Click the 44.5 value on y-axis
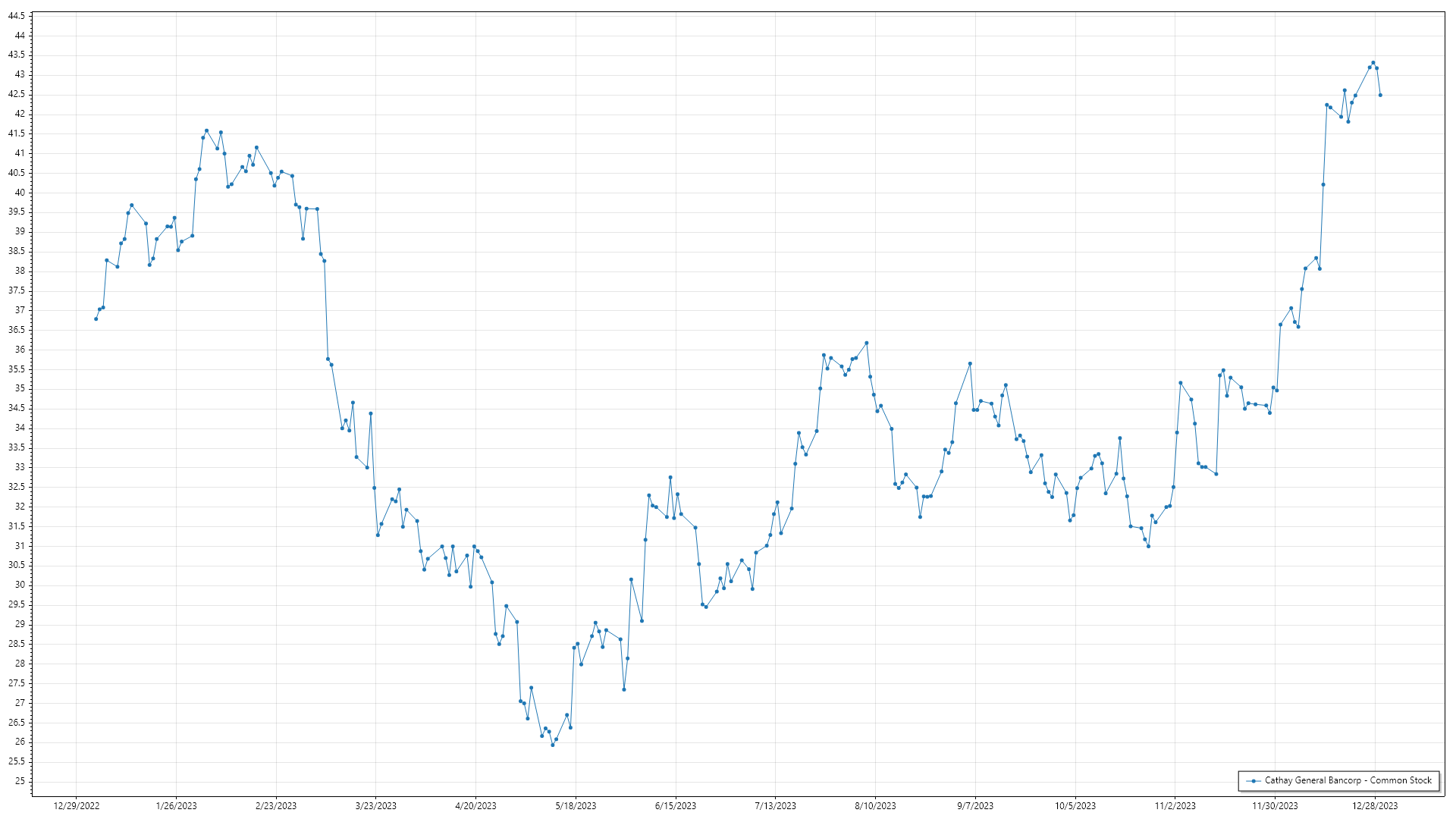1456x819 pixels. pos(17,16)
